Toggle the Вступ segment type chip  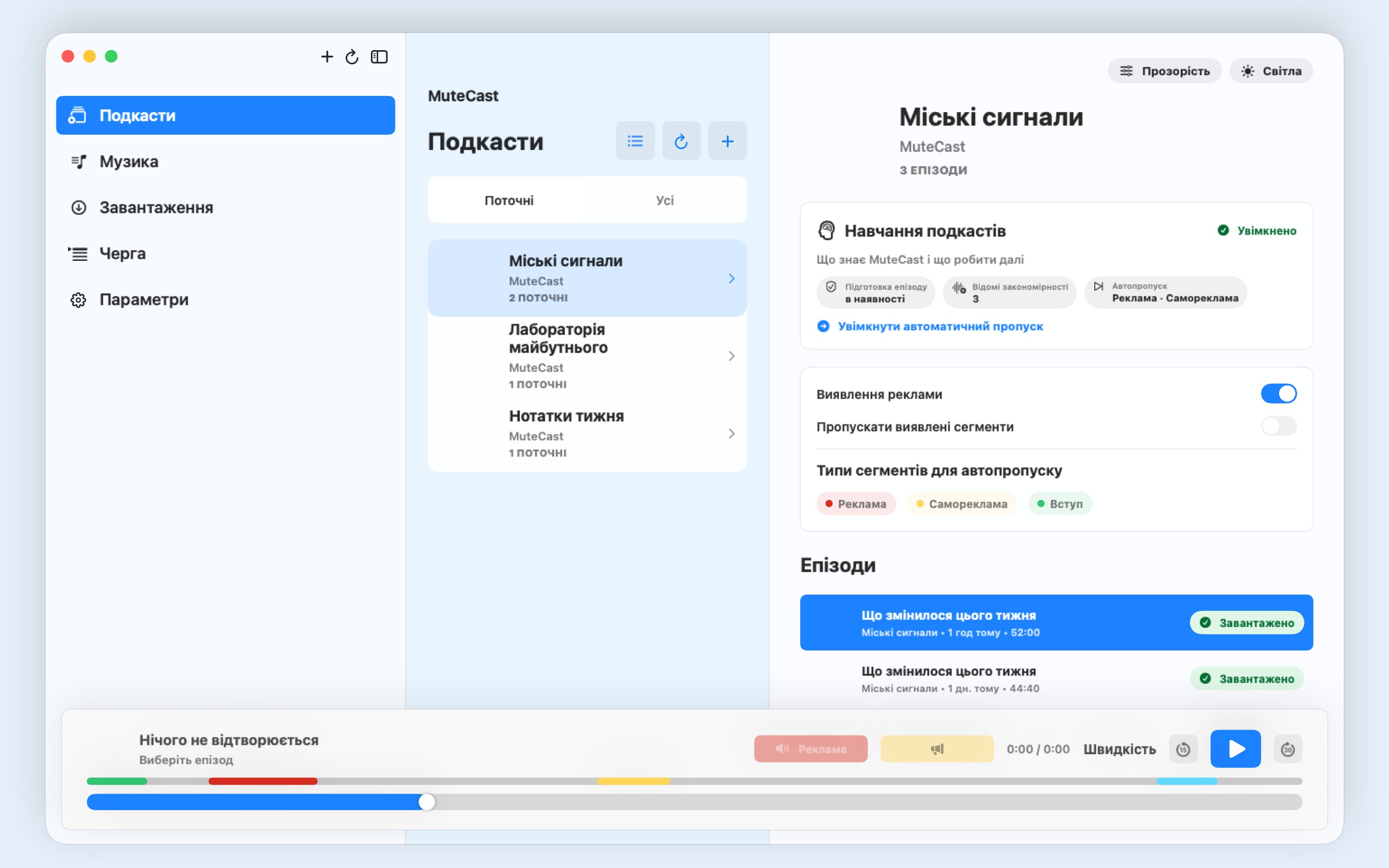click(1060, 503)
